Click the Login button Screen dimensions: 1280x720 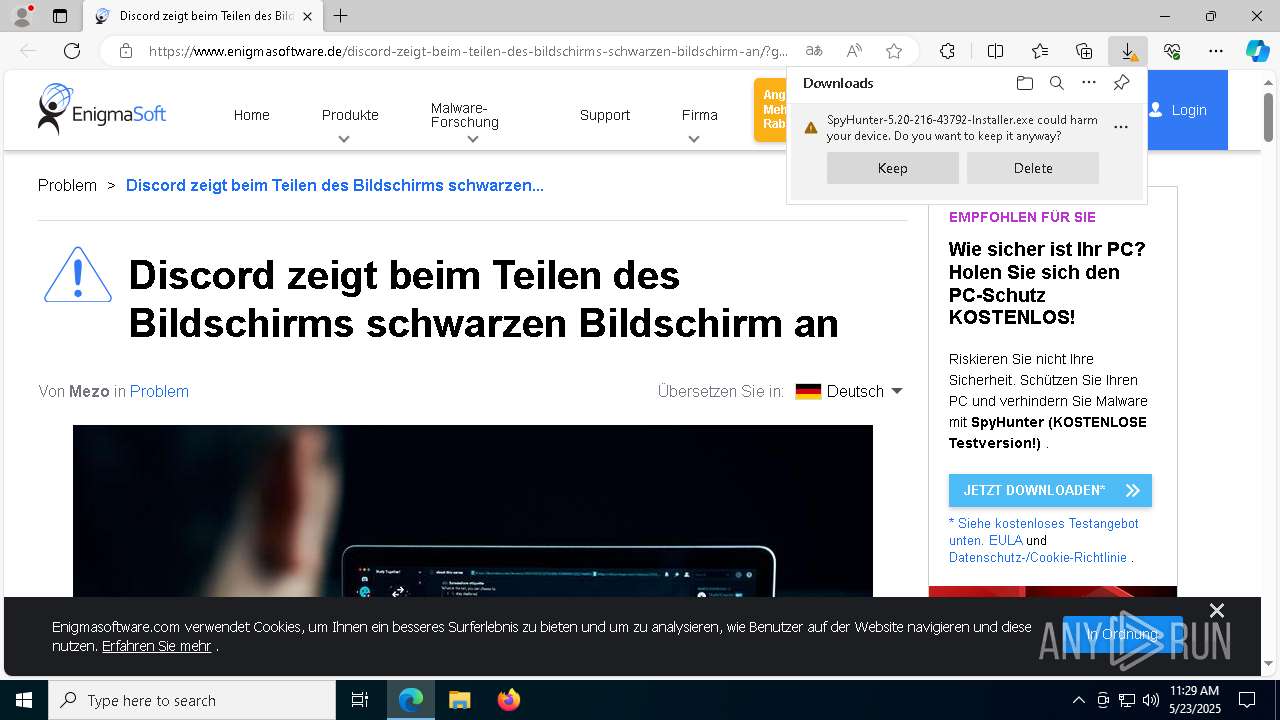(1188, 110)
